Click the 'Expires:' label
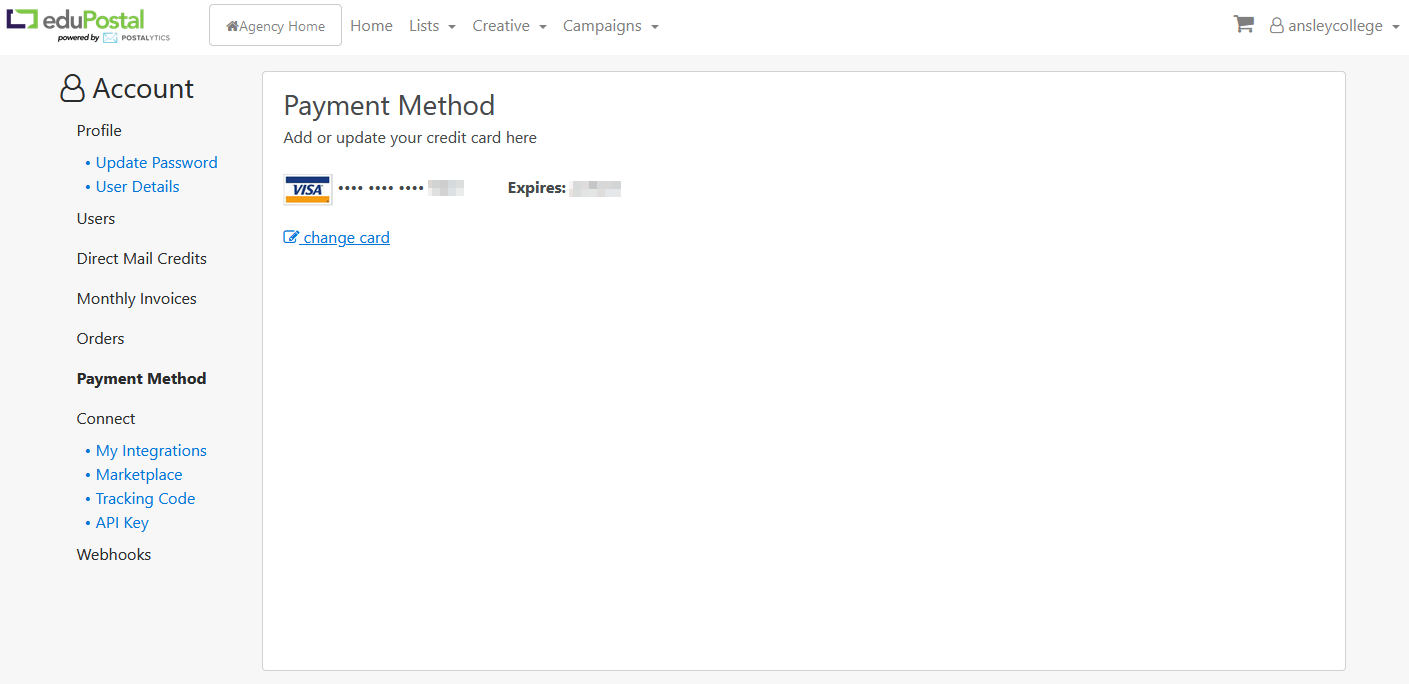1409x684 pixels. tap(537, 188)
